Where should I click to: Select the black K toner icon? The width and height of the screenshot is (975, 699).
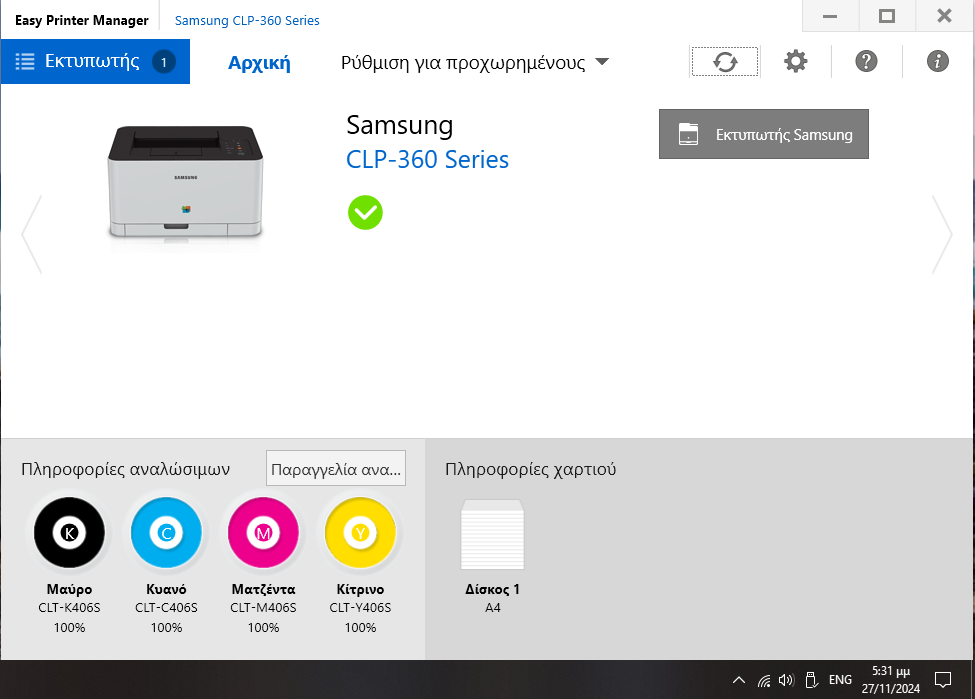click(x=69, y=532)
